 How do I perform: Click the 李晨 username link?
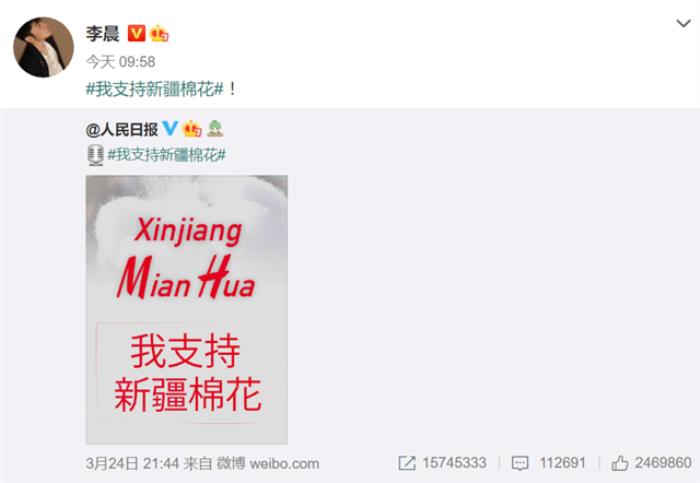point(102,33)
